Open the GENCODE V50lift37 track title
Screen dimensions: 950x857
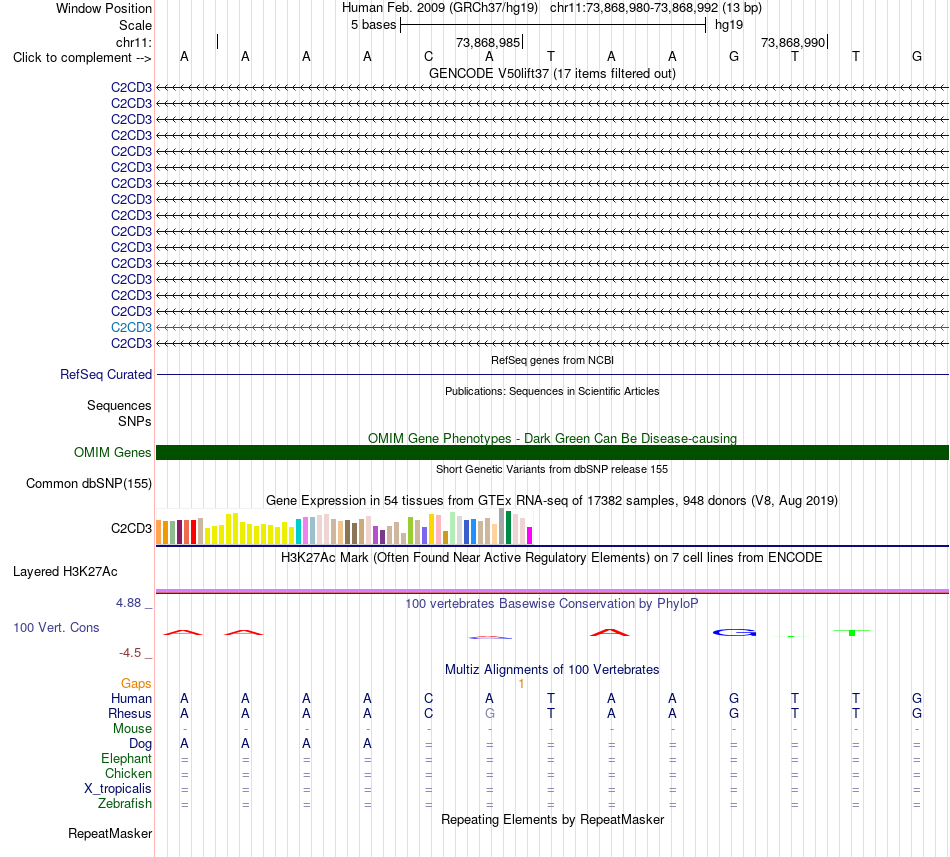552,73
